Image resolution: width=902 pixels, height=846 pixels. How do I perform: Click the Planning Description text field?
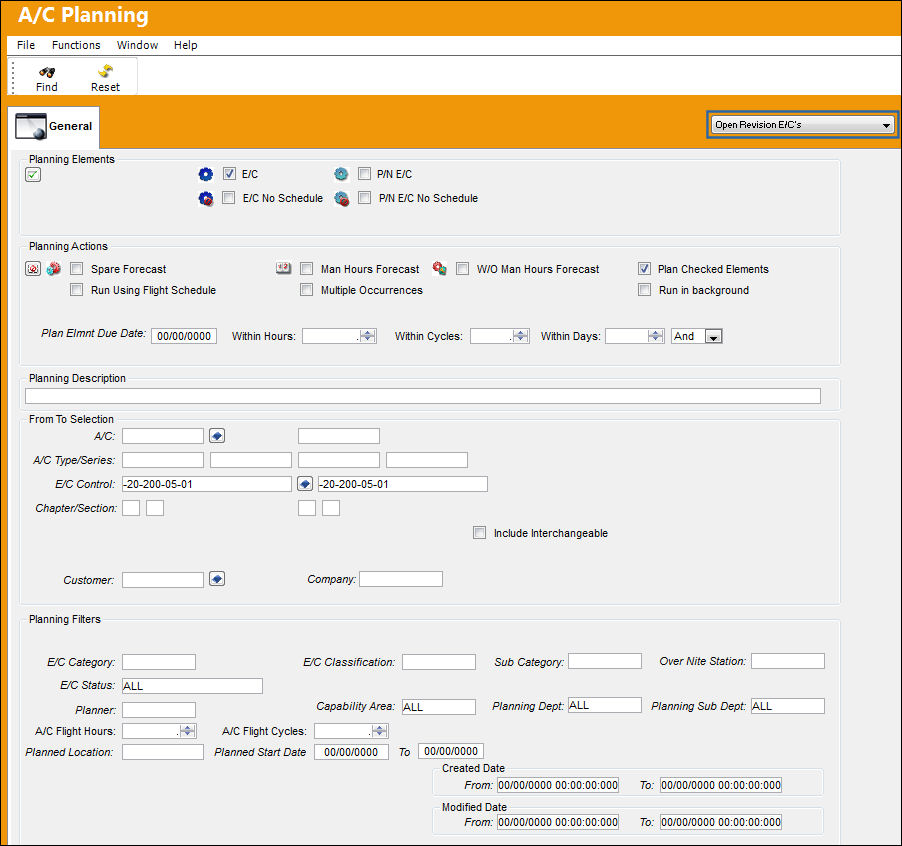(423, 396)
